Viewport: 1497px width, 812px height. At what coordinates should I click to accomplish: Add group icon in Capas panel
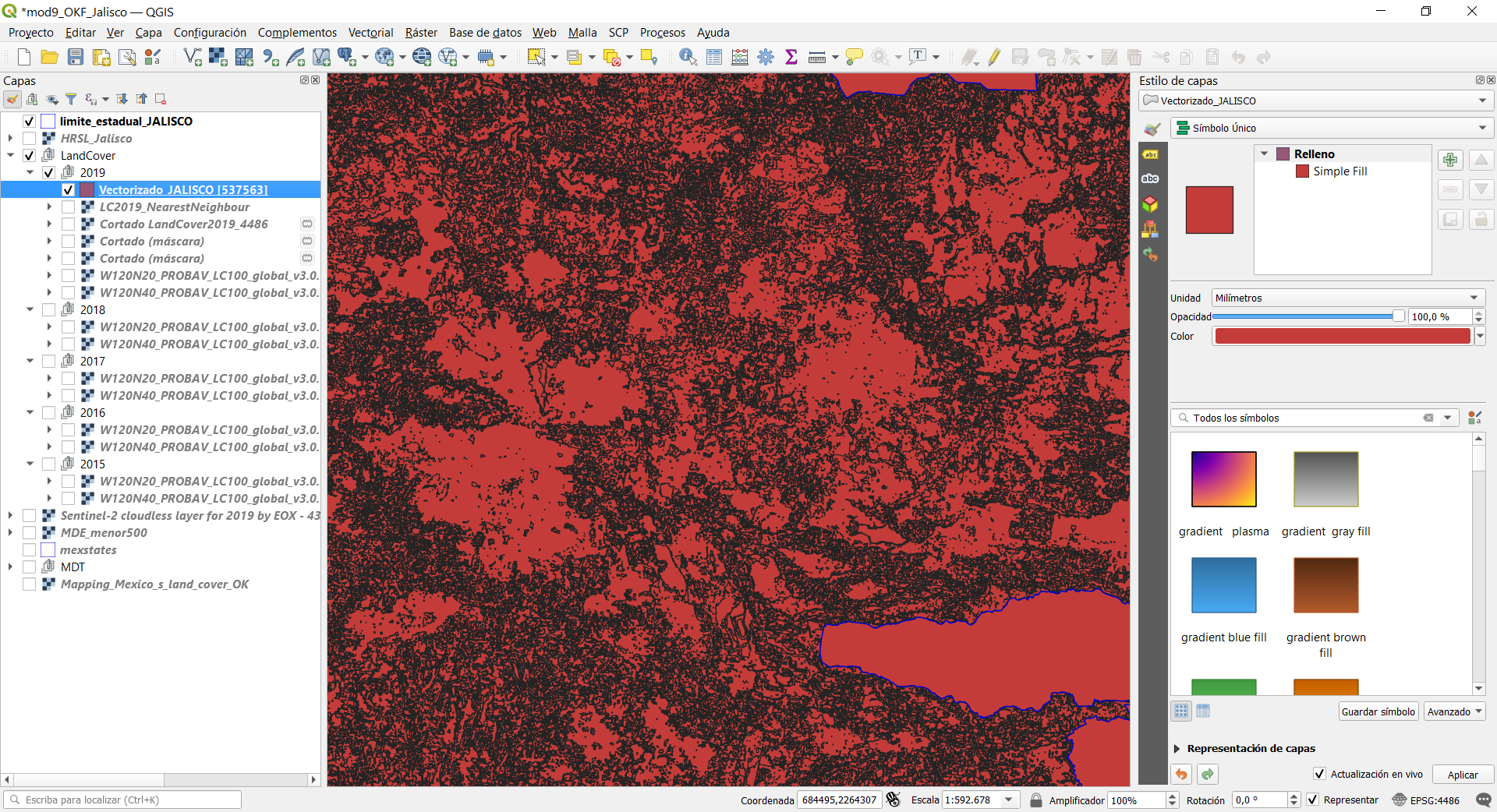(x=32, y=99)
